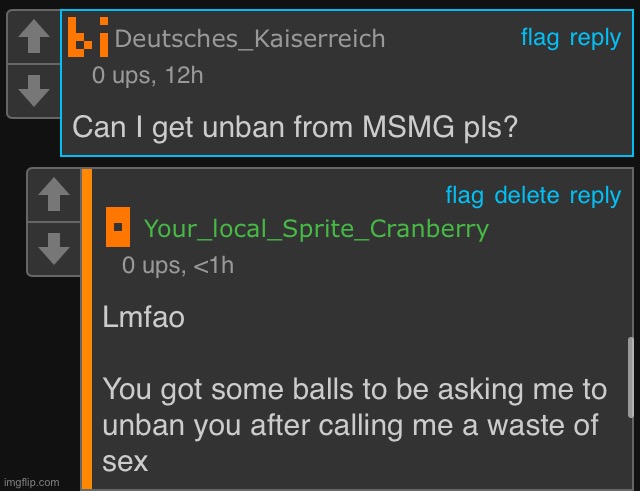
Task: Click the scrollbar thumb at right edge
Action: tap(631, 377)
